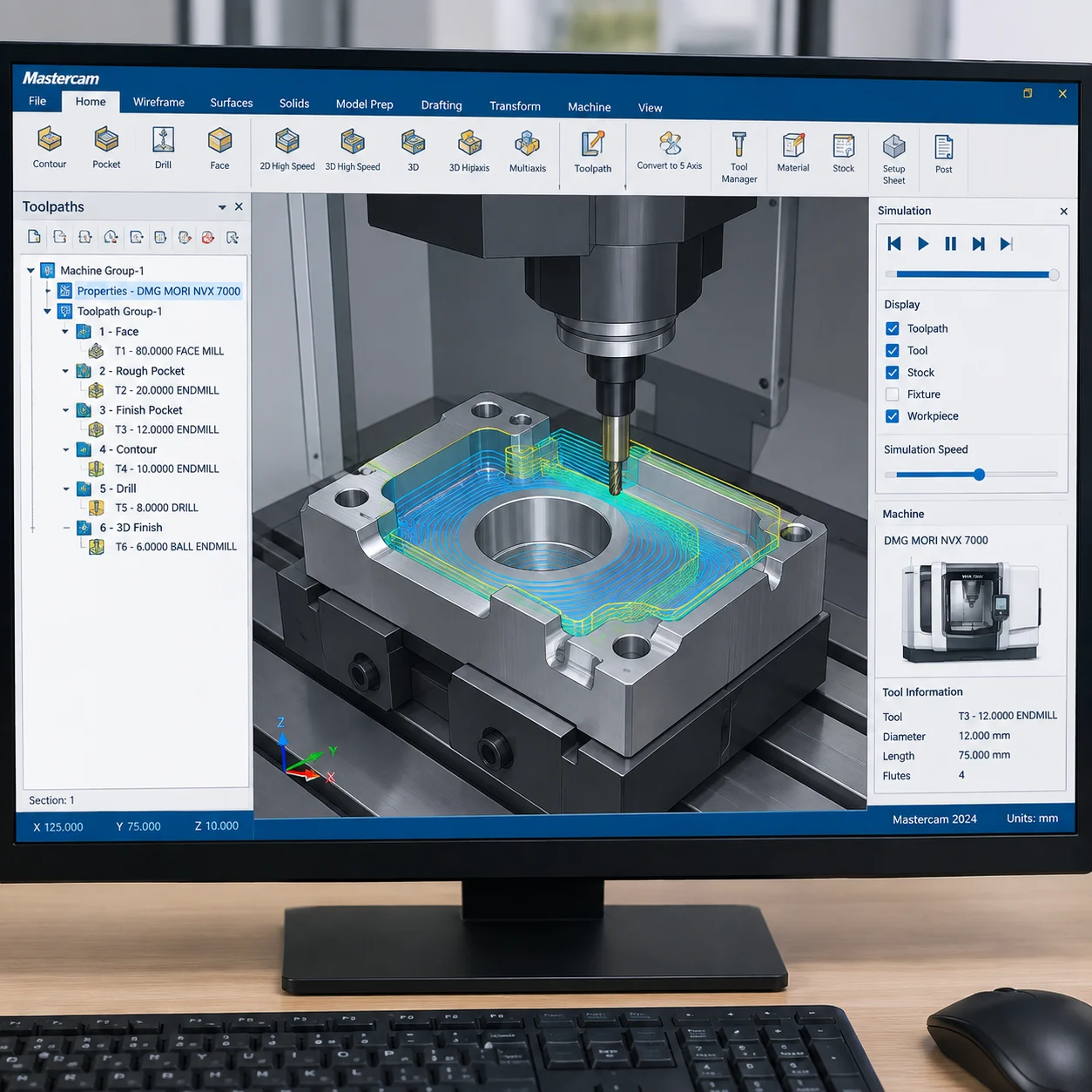
Task: Open the Toolpaths panel dropdown arrow
Action: click(x=222, y=207)
